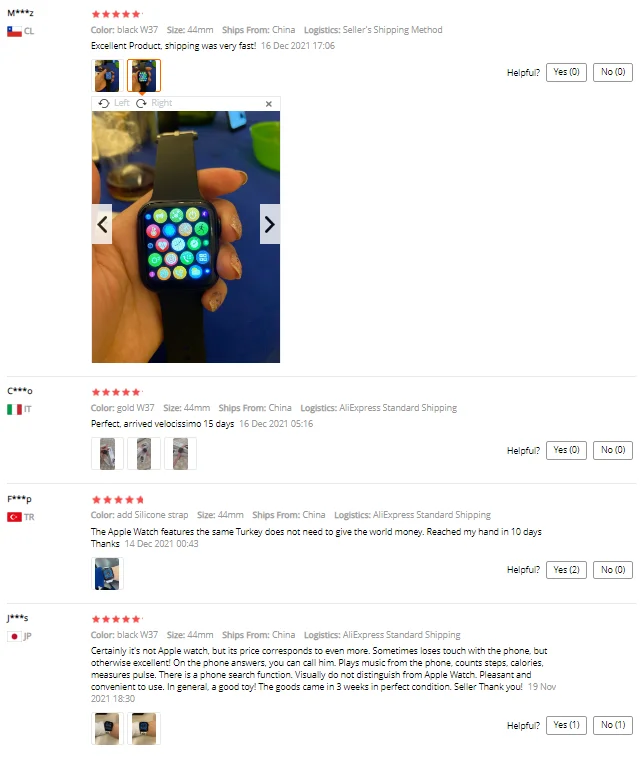
Task: Open second photo in C***o's review
Action: click(144, 453)
